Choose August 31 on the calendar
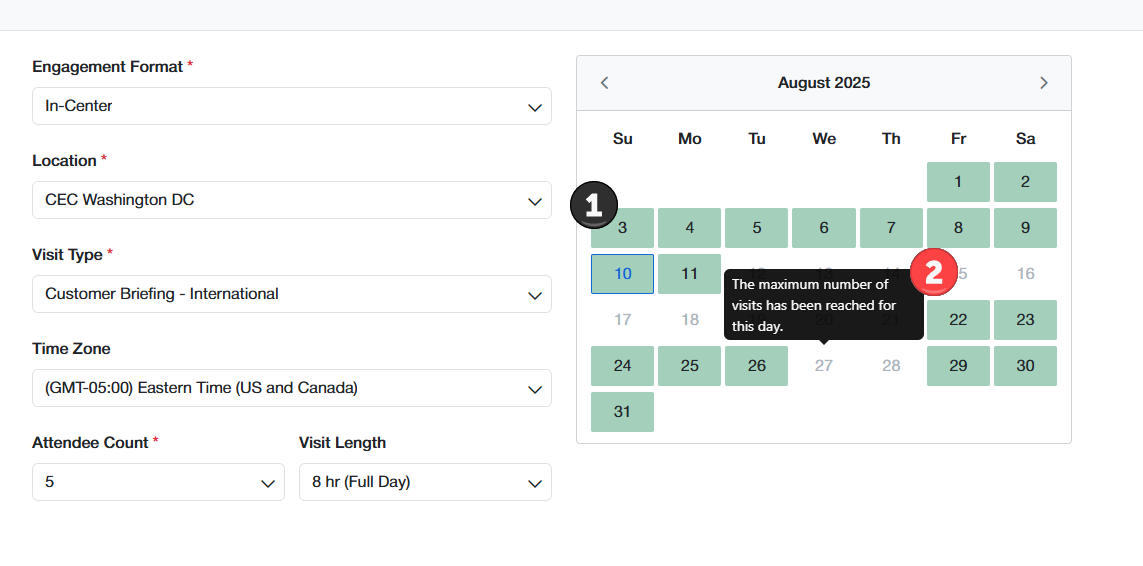This screenshot has height=566, width=1143. [x=622, y=412]
